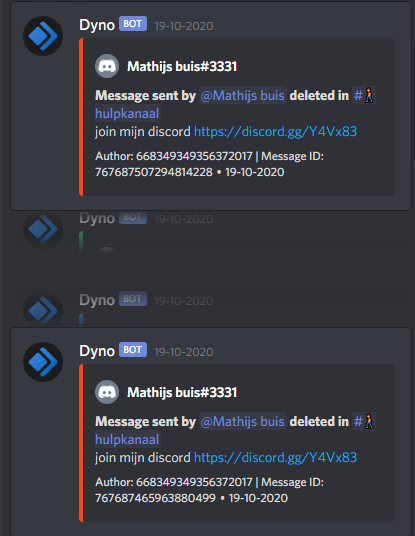This screenshot has width=415, height=536.
Task: Click the 19-10-2020 timestamp on the first message
Action: click(x=184, y=26)
